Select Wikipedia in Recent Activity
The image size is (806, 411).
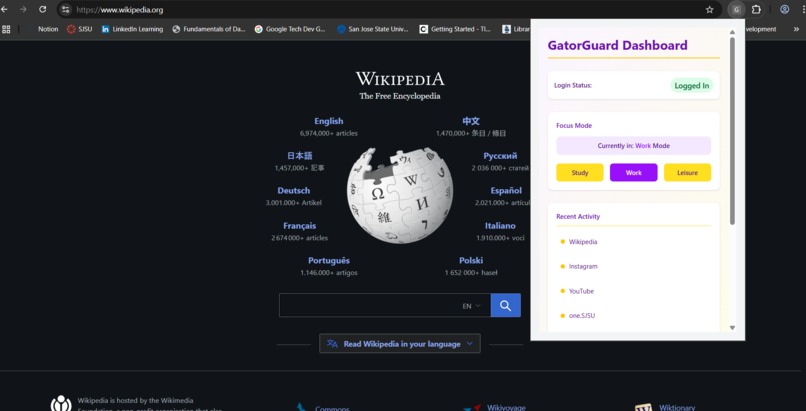(583, 241)
